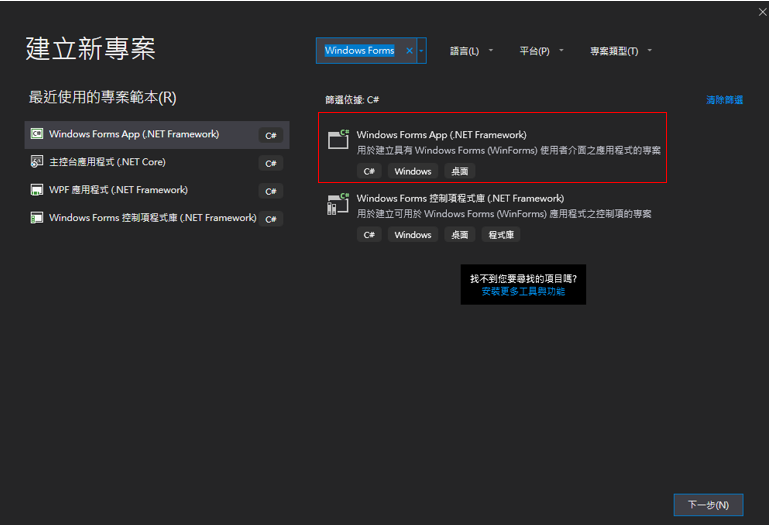The width and height of the screenshot is (772, 525).
Task: Click 桌面 tag under Windows Forms App result
Action: 460,171
